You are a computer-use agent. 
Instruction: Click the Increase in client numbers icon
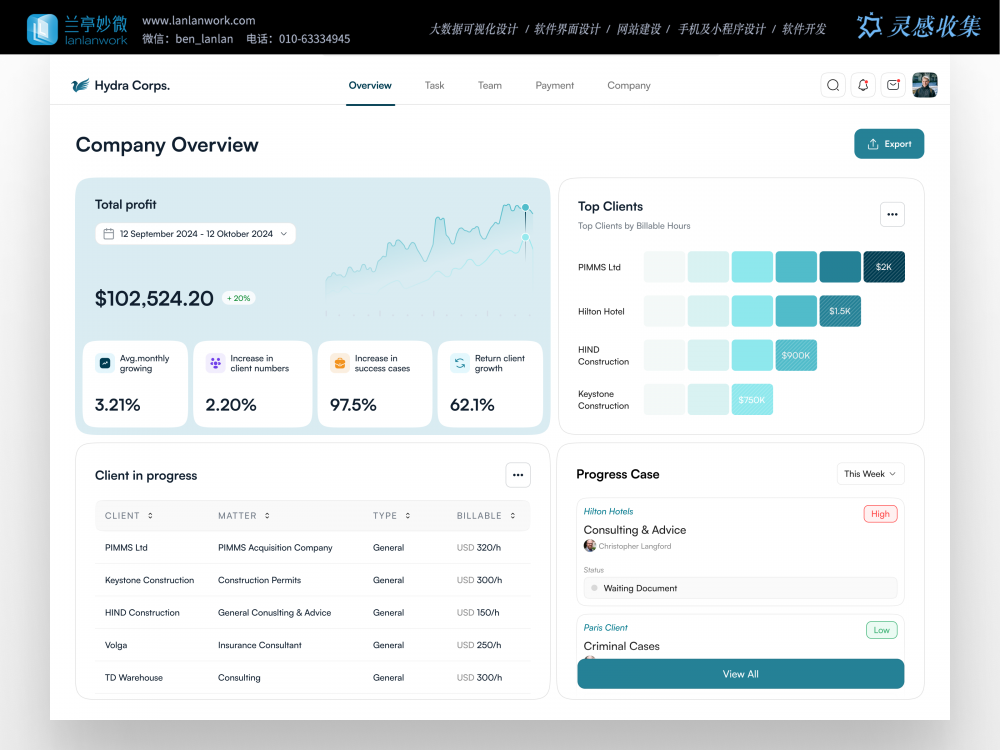[215, 363]
